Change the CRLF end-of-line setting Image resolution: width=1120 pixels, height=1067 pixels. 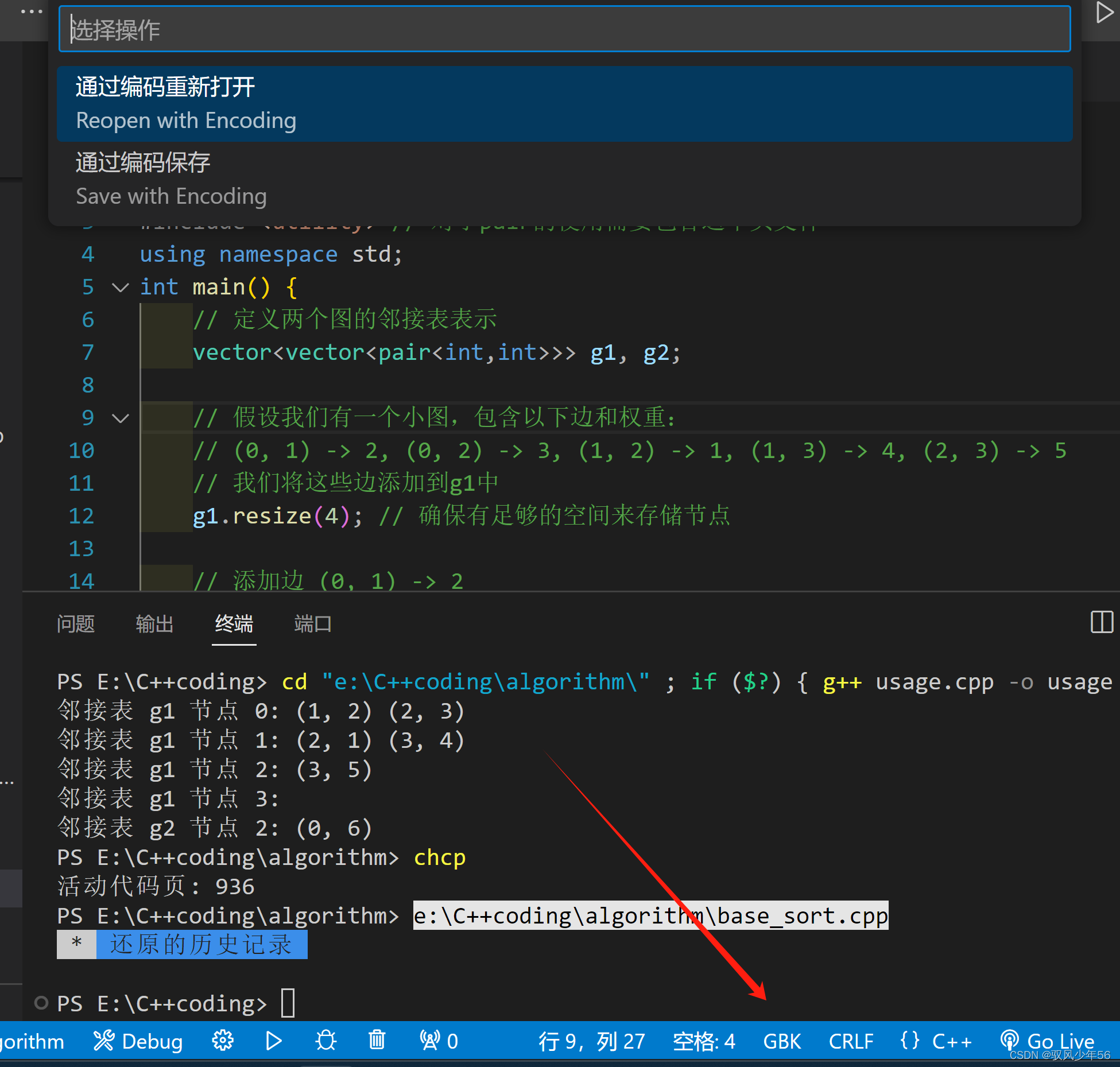pyautogui.click(x=851, y=1041)
